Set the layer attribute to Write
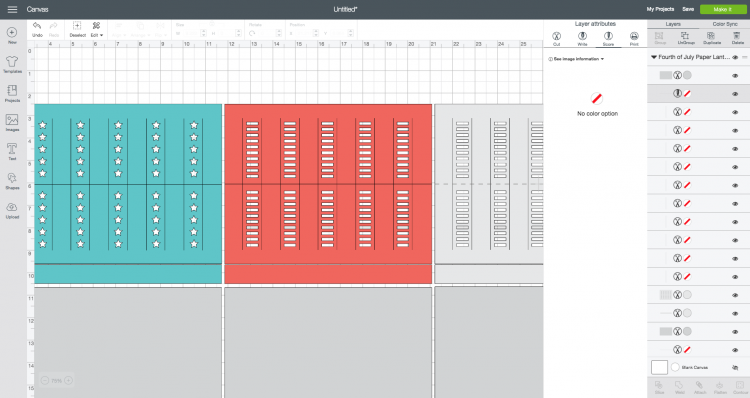Image resolution: width=750 pixels, height=398 pixels. tap(582, 39)
